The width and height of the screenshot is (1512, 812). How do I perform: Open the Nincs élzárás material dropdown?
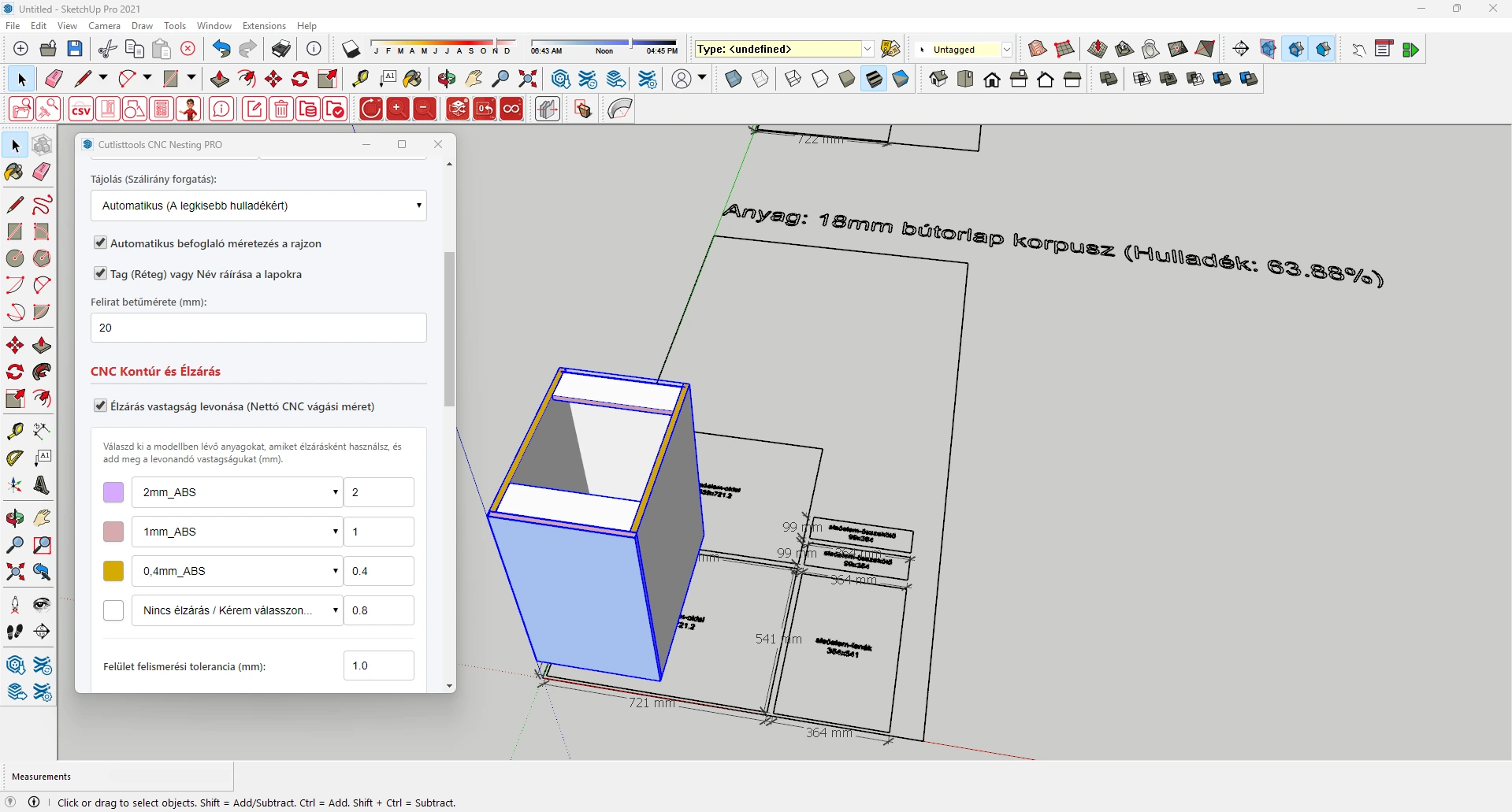click(x=237, y=610)
